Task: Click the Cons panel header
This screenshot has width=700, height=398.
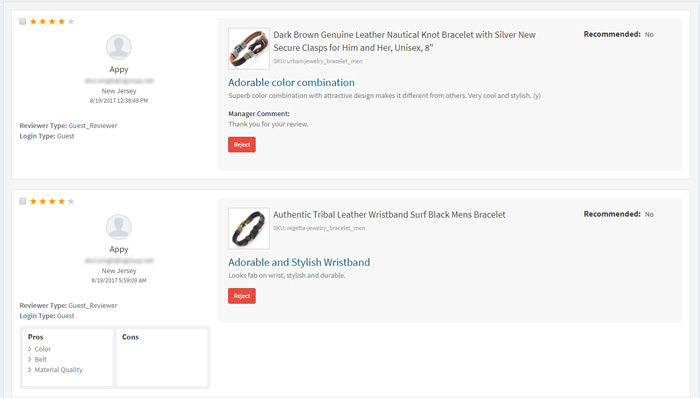Action: (130, 337)
